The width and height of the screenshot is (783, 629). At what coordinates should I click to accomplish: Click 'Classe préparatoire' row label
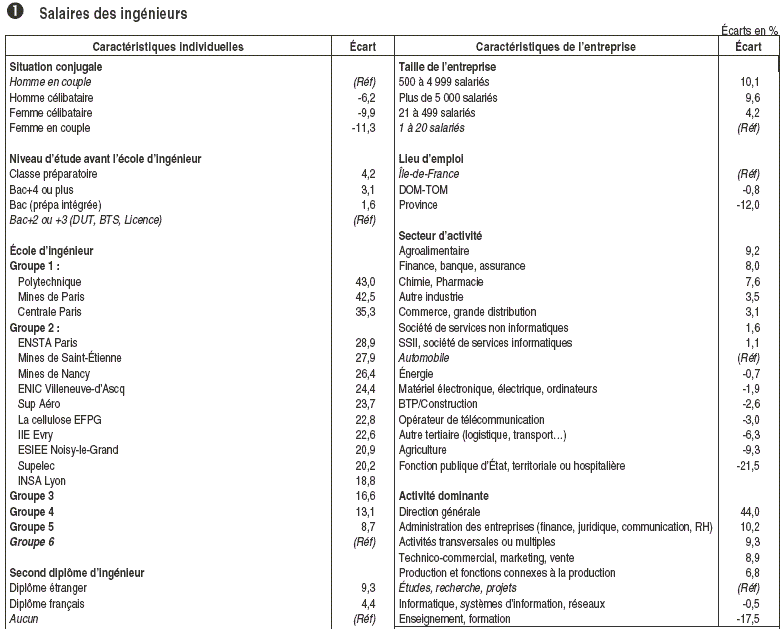click(x=53, y=174)
